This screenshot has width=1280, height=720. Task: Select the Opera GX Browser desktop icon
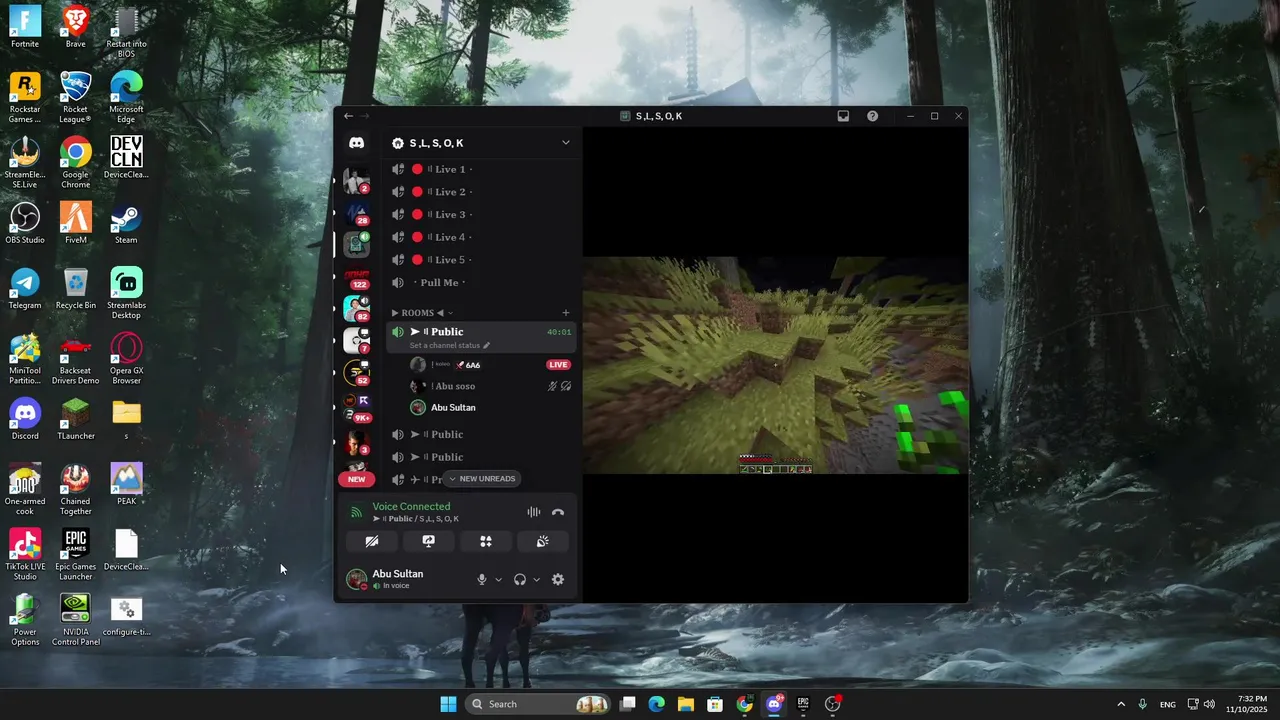coord(126,359)
